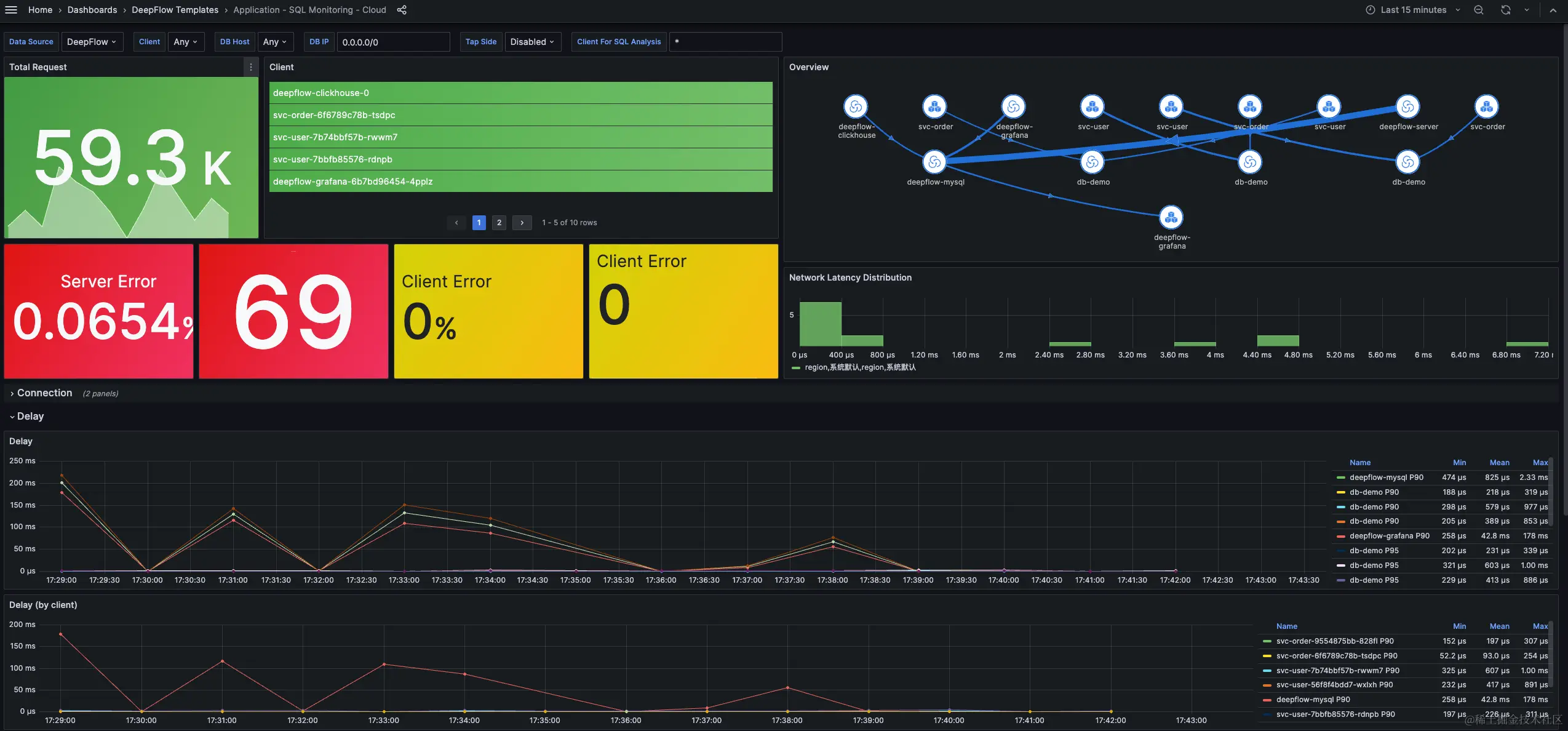The width and height of the screenshot is (1568, 731).
Task: Click the refresh dashboard icon
Action: 1505,10
